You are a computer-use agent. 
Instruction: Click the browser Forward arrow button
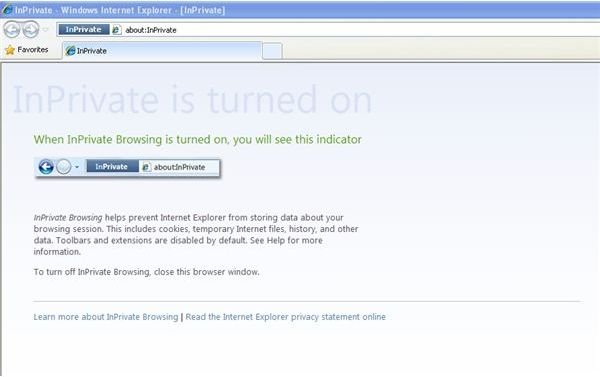[31, 29]
